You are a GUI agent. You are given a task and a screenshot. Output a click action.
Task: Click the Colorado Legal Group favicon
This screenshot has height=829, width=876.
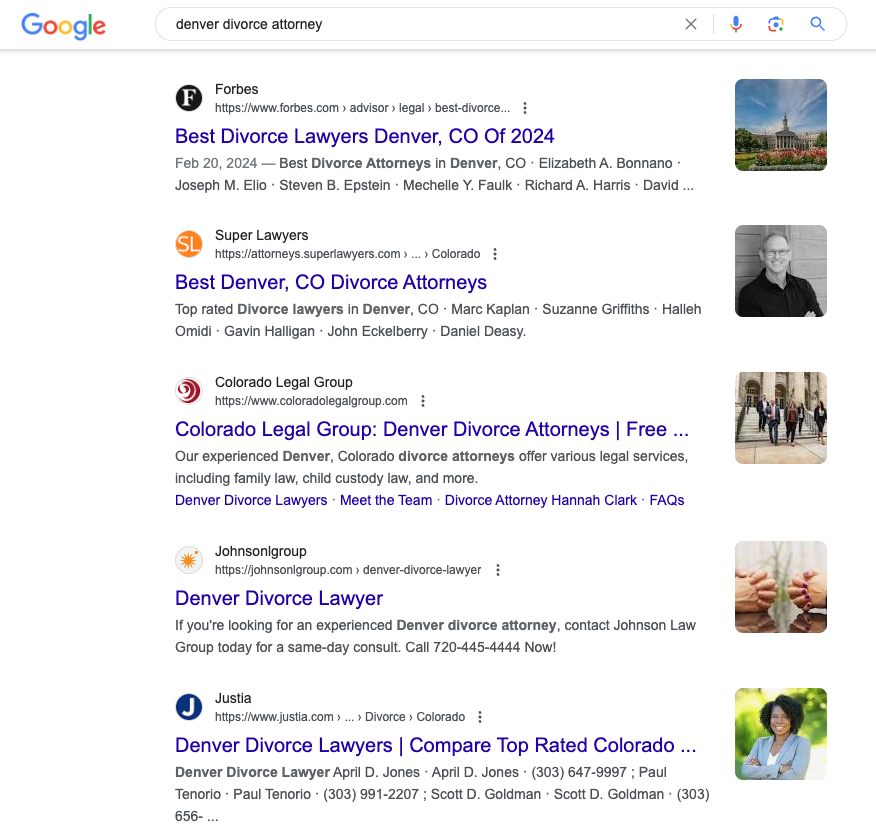[189, 391]
